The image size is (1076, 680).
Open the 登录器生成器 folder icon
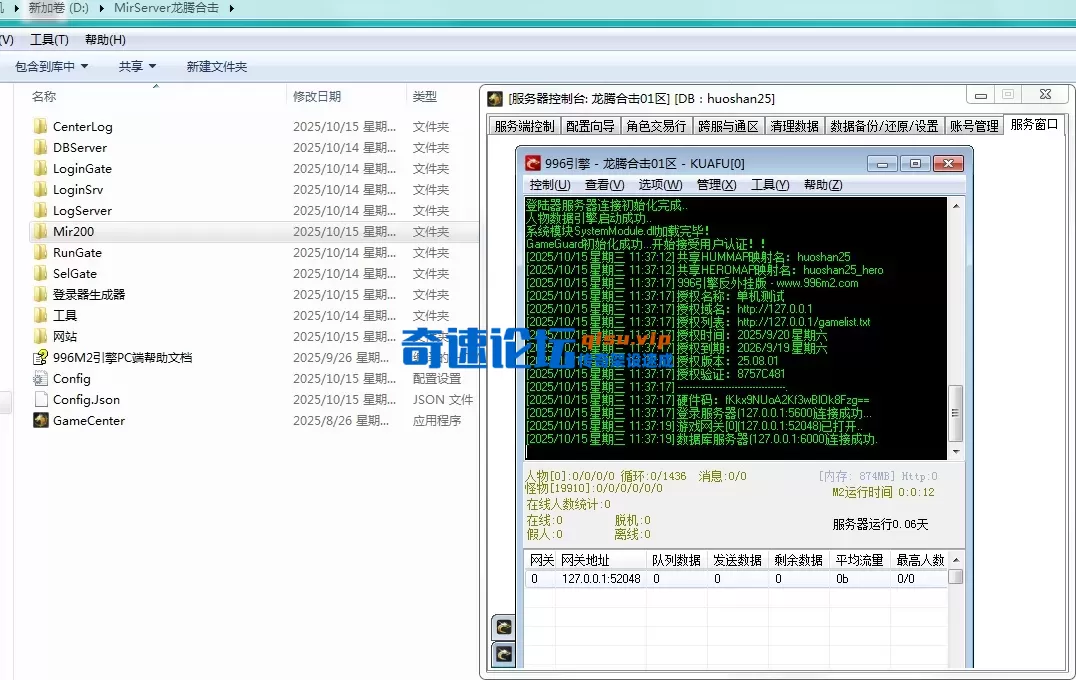click(x=40, y=294)
